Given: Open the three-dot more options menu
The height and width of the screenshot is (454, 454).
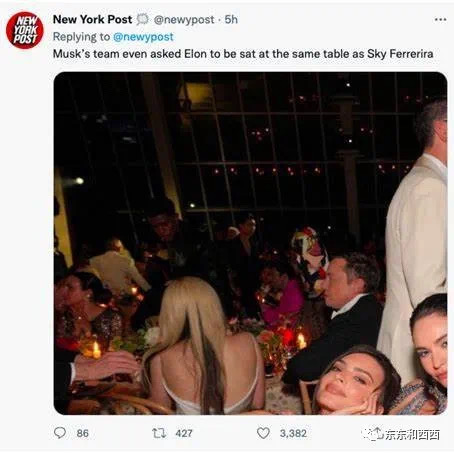Looking at the screenshot, I should [440, 20].
